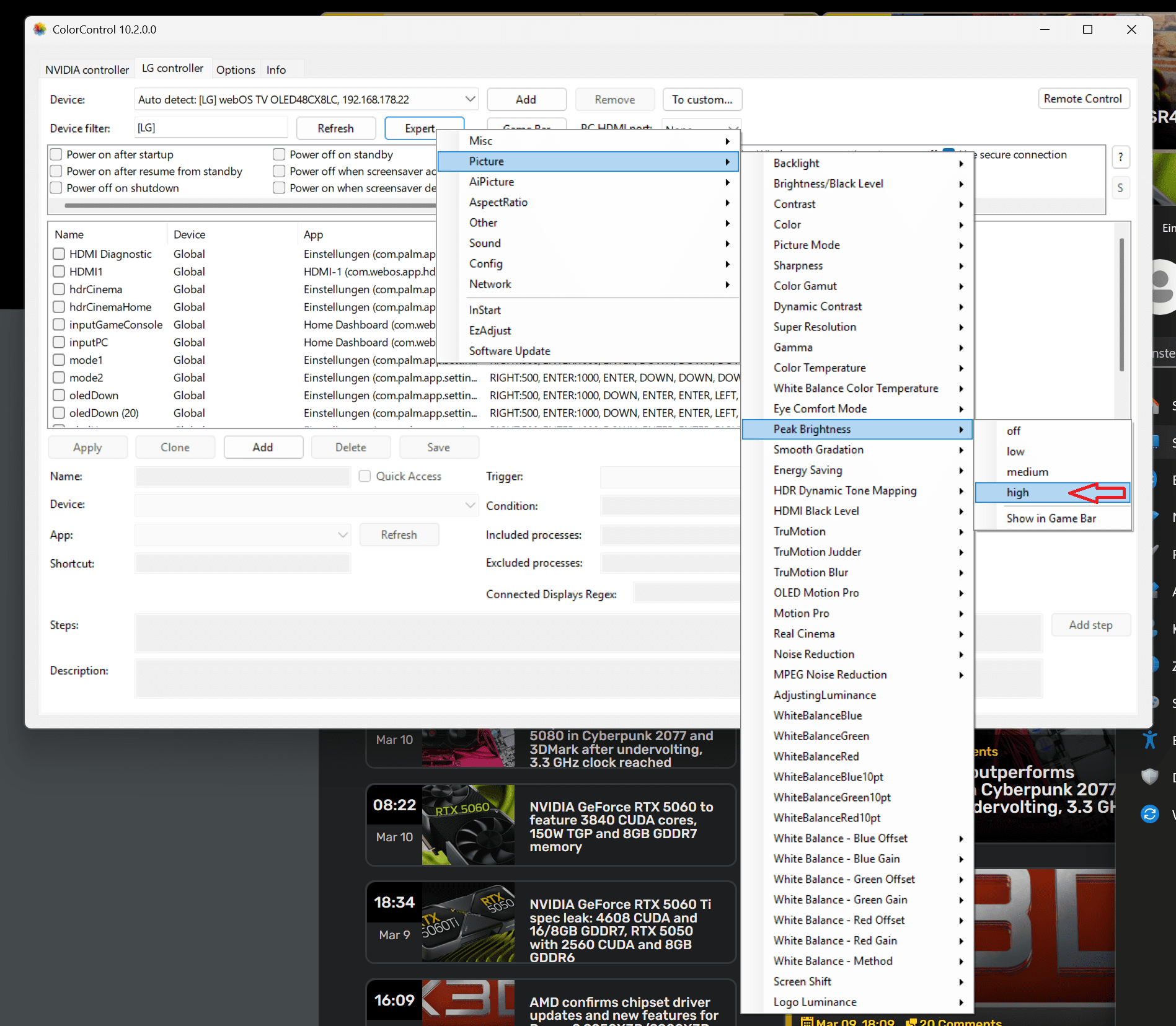1176x1026 pixels.
Task: Expand the OLED Motion Pro submenu
Action: tap(857, 593)
